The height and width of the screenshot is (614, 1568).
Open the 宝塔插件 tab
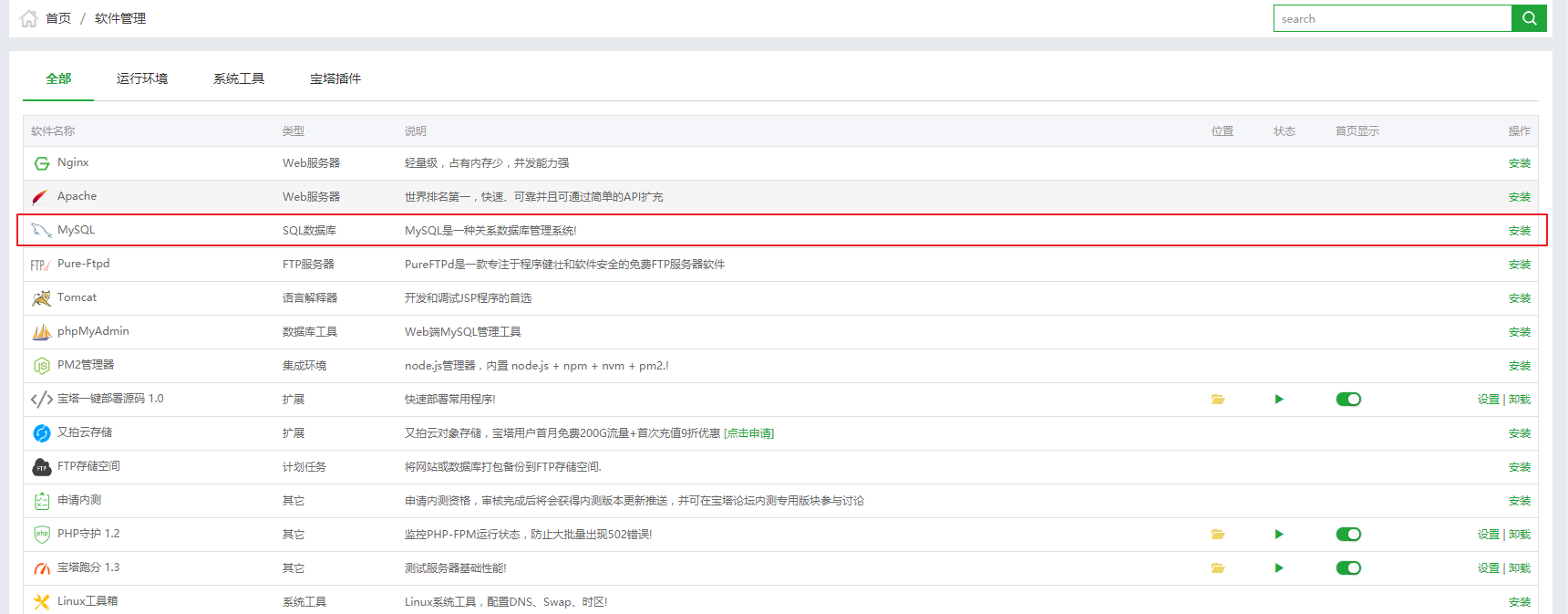335,79
